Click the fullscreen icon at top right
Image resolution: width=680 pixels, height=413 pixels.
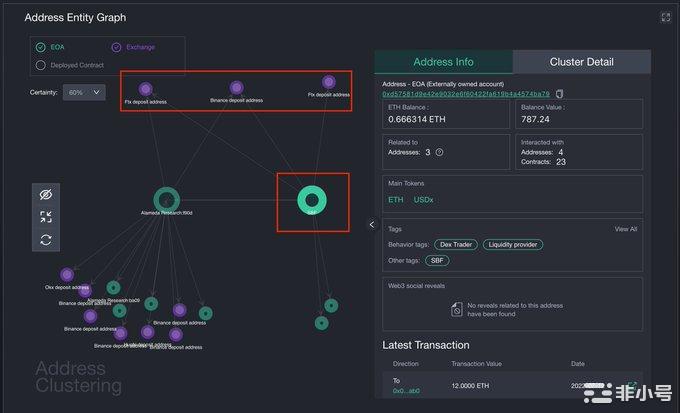coord(666,17)
